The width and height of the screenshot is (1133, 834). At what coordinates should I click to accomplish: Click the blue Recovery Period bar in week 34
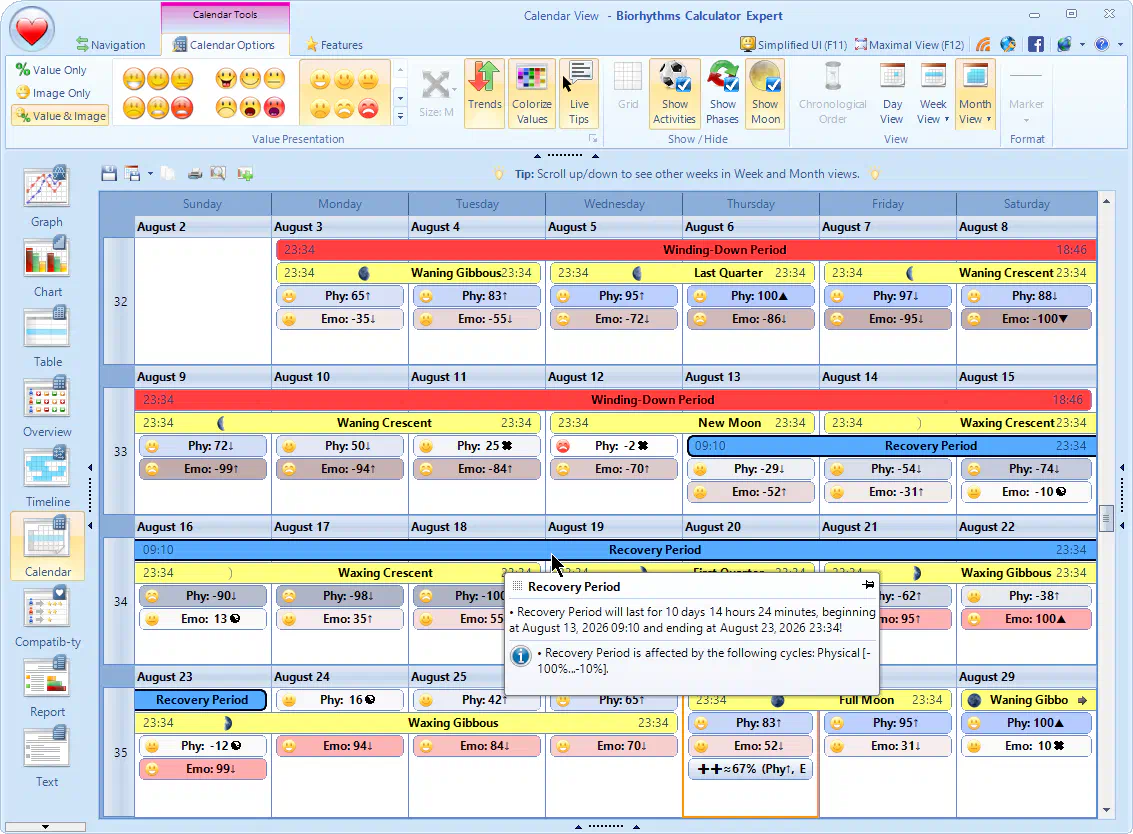click(615, 550)
